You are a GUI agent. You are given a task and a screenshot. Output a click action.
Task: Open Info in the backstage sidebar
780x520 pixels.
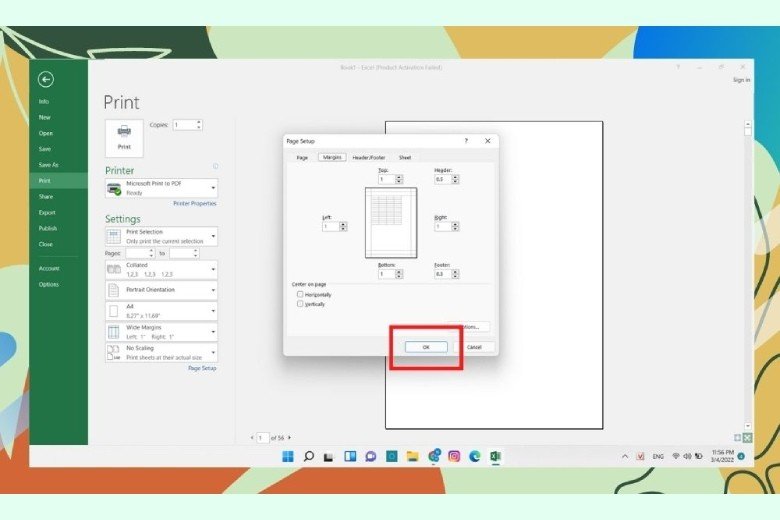(44, 102)
